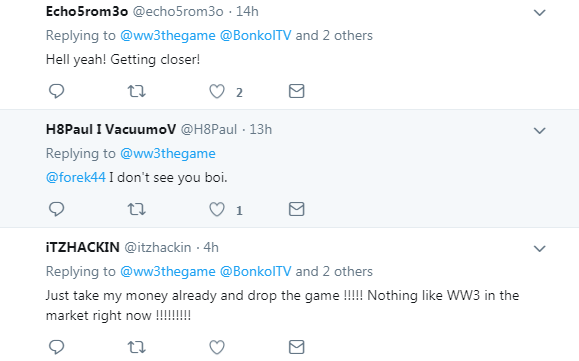Open the iTZHACKIN profile name

coord(83,247)
